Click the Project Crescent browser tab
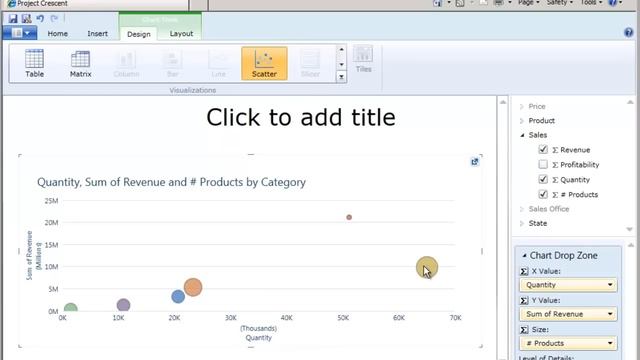The width and height of the screenshot is (640, 360). point(96,4)
